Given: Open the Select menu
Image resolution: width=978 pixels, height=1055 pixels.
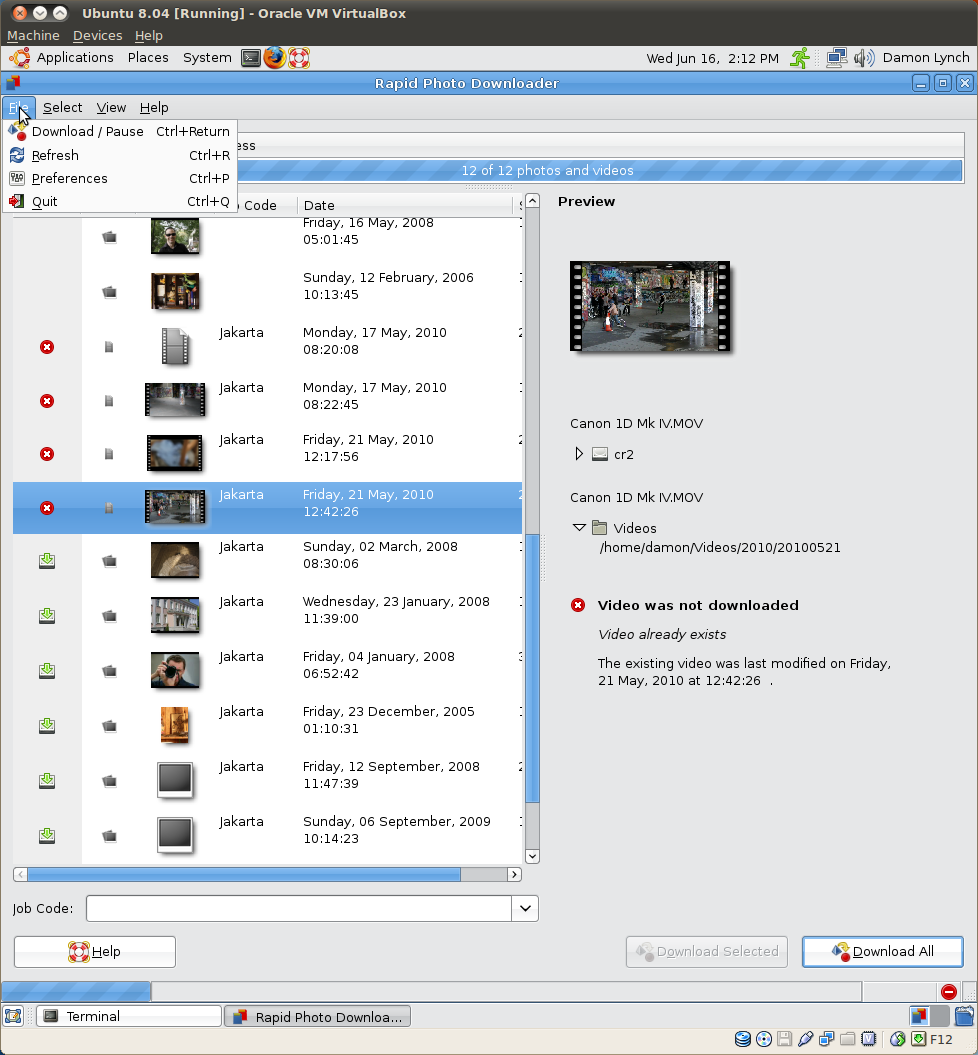Looking at the screenshot, I should (x=62, y=107).
